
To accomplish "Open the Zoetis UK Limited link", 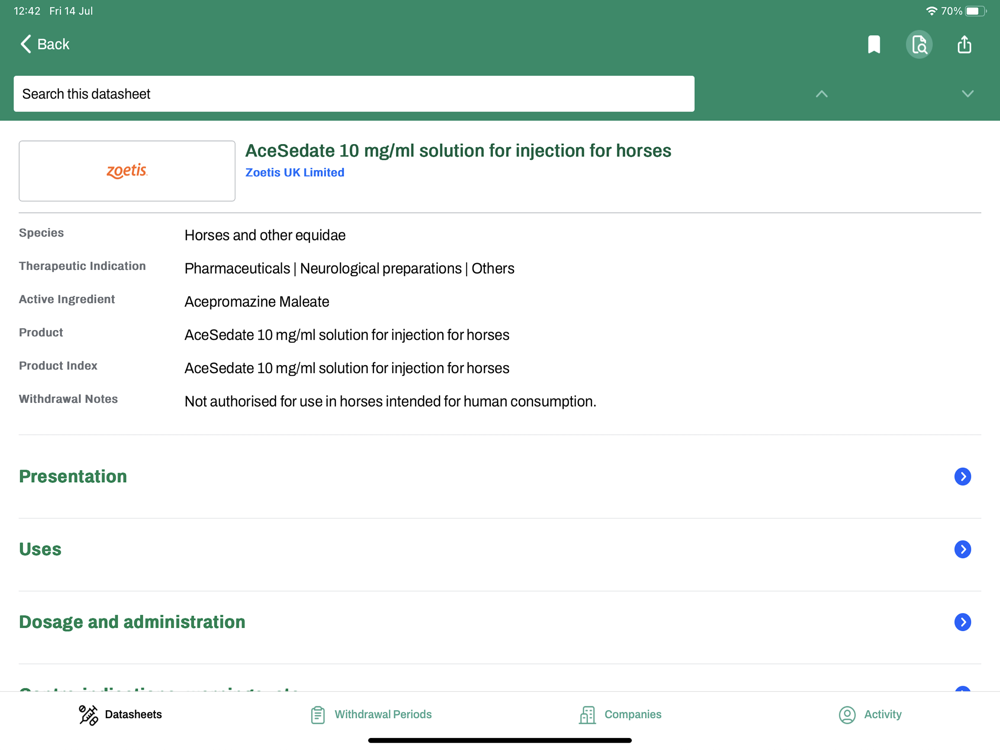I will [295, 172].
